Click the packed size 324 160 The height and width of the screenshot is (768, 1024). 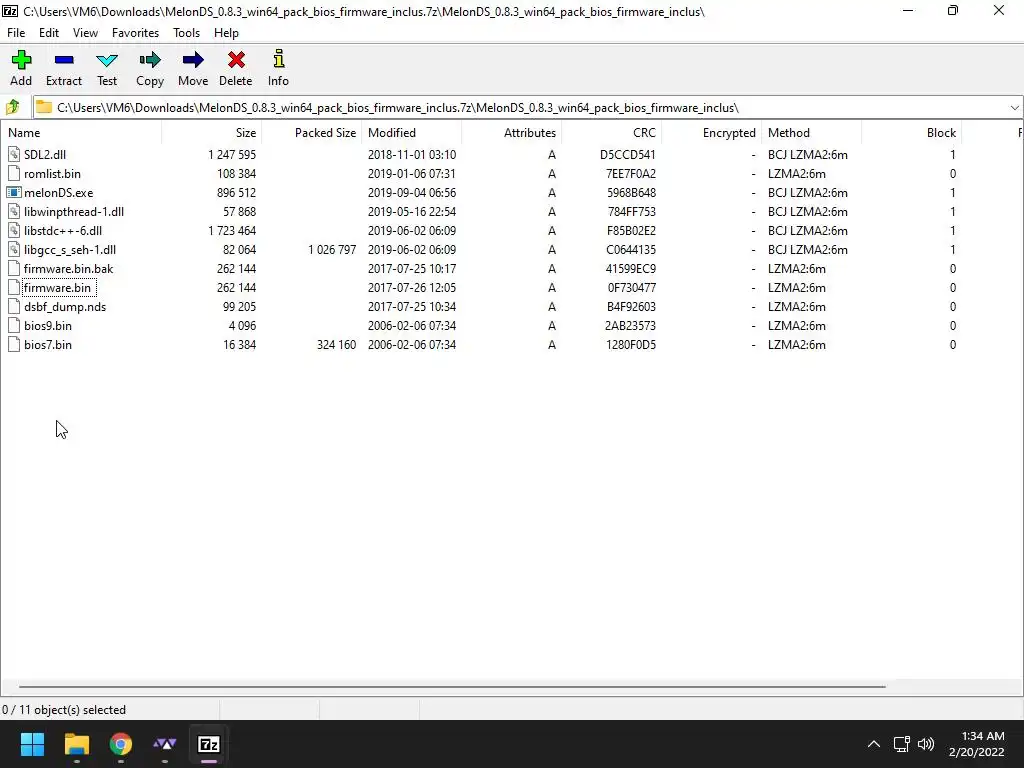click(x=336, y=344)
